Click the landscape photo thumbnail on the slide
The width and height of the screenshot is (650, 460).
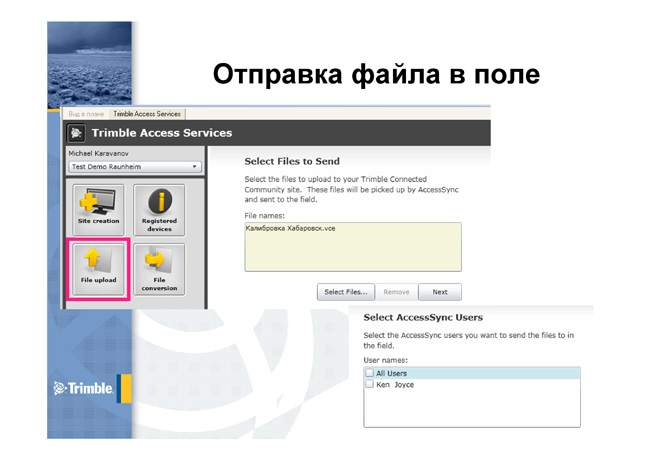point(90,65)
